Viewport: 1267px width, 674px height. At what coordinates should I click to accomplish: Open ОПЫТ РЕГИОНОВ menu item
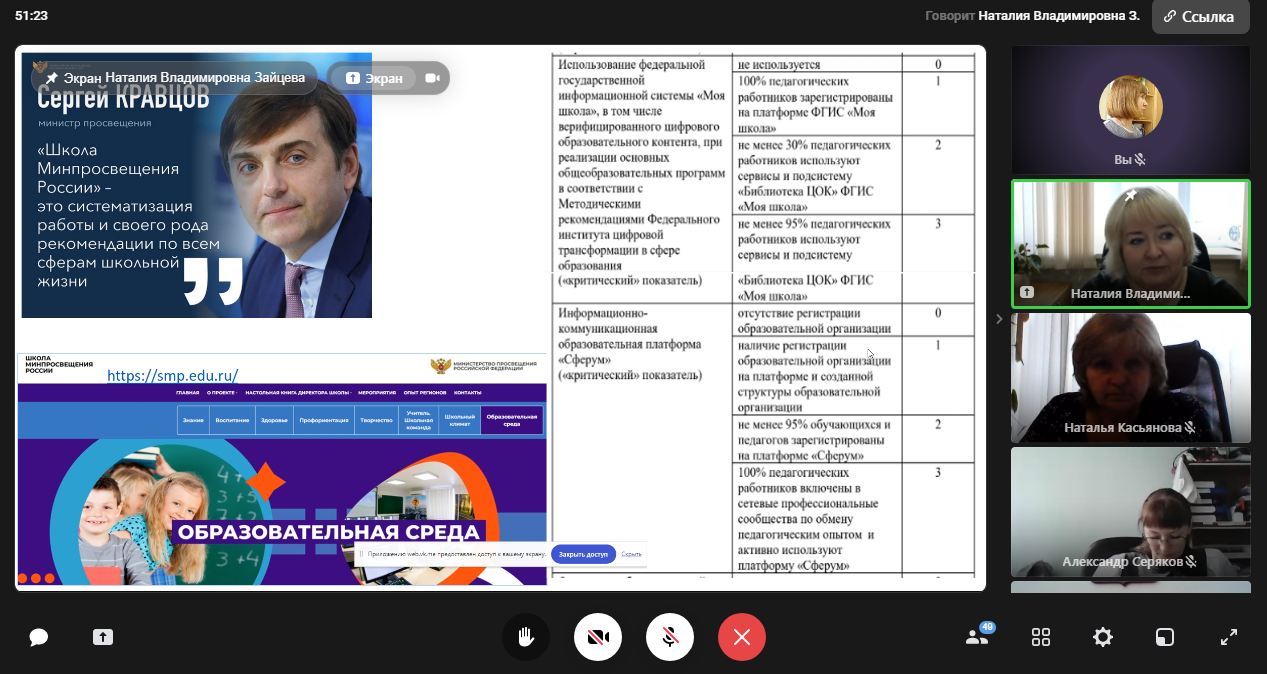click(425, 393)
